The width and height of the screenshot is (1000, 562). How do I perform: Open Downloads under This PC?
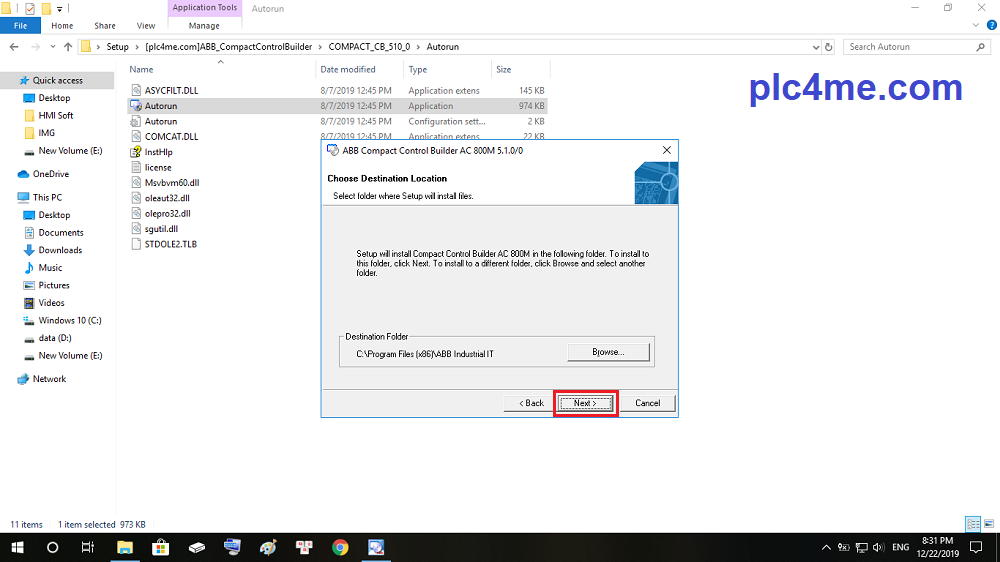point(60,250)
